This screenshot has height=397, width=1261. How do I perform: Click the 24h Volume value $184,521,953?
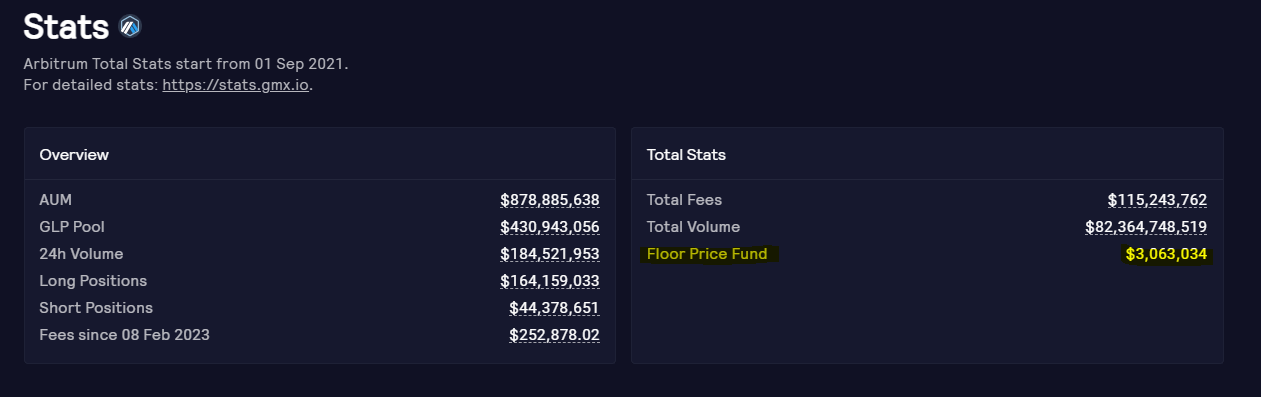pyautogui.click(x=550, y=254)
